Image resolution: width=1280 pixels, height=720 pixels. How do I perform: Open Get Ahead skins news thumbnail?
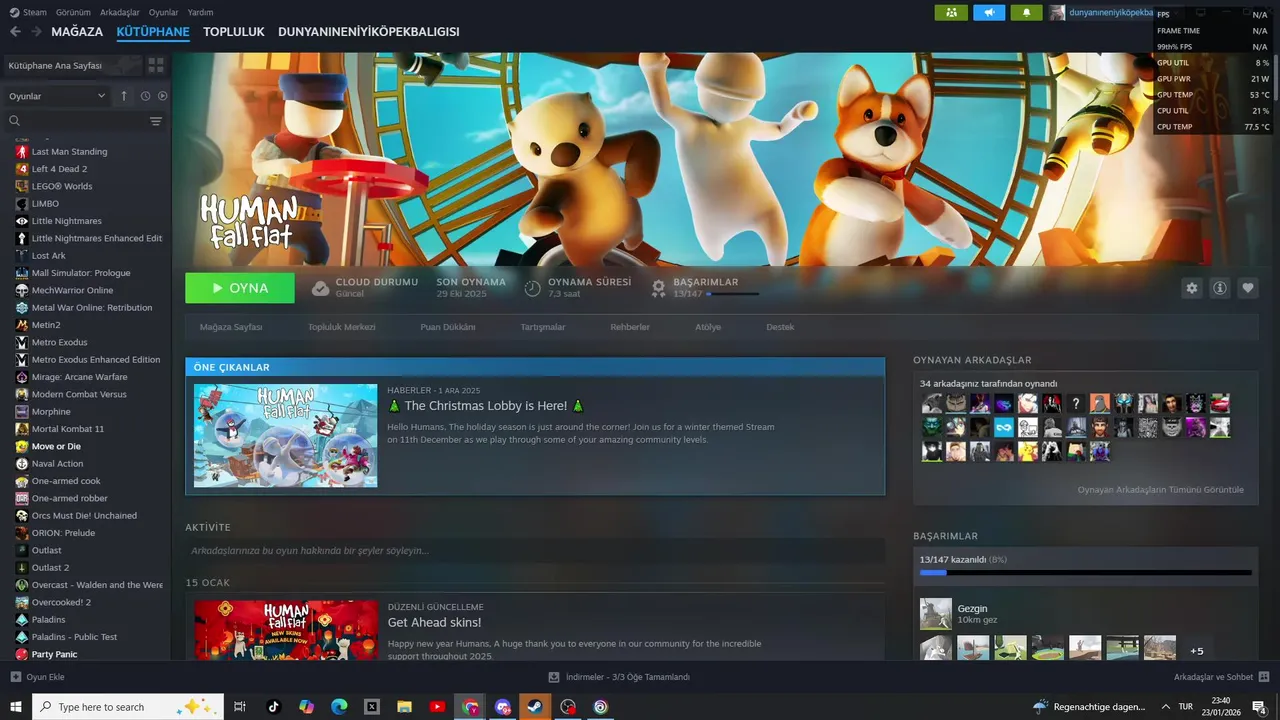click(286, 630)
